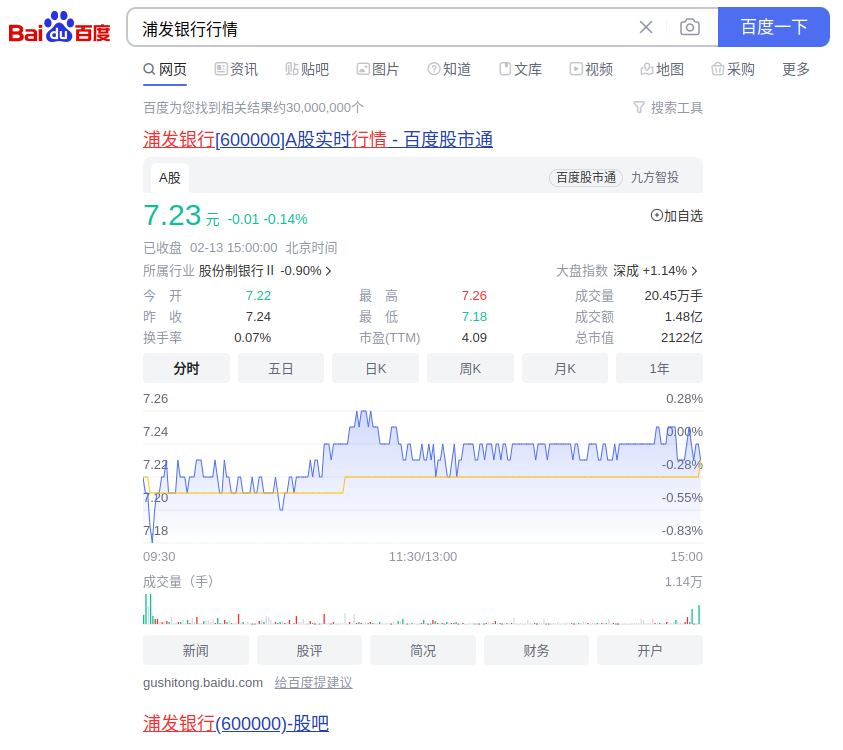
Task: Open the 给百度提建议 link
Action: [313, 683]
